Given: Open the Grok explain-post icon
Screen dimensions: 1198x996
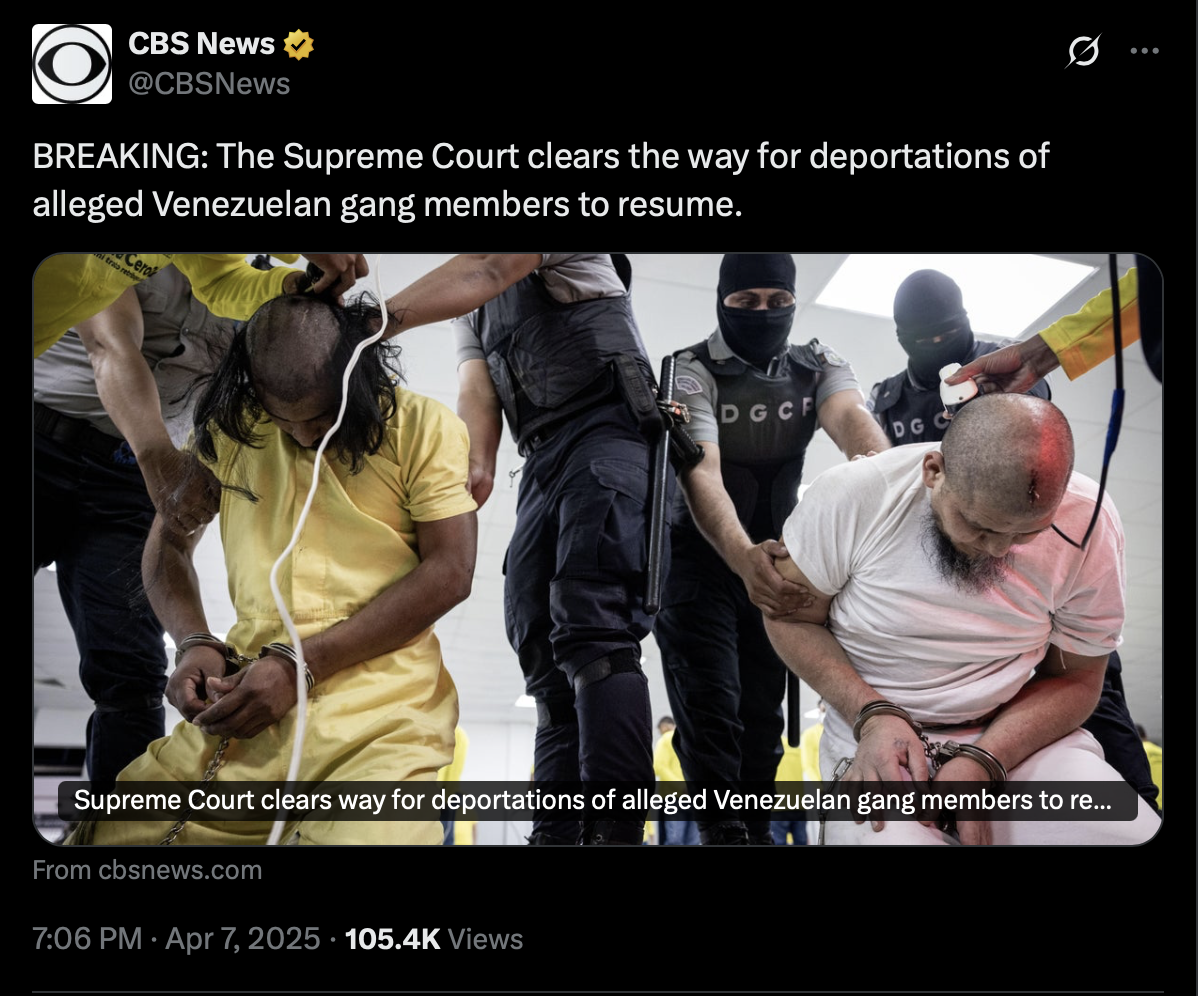Looking at the screenshot, I should [1083, 51].
